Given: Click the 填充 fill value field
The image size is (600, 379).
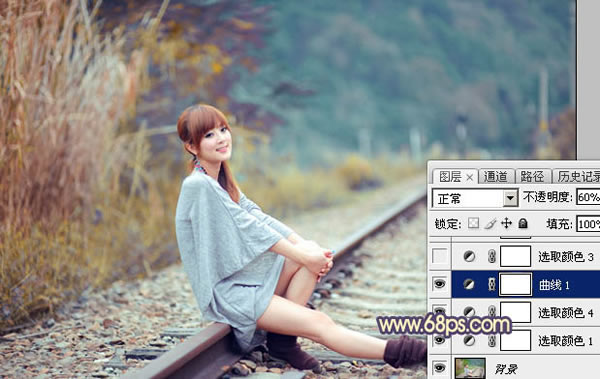Looking at the screenshot, I should [588, 224].
